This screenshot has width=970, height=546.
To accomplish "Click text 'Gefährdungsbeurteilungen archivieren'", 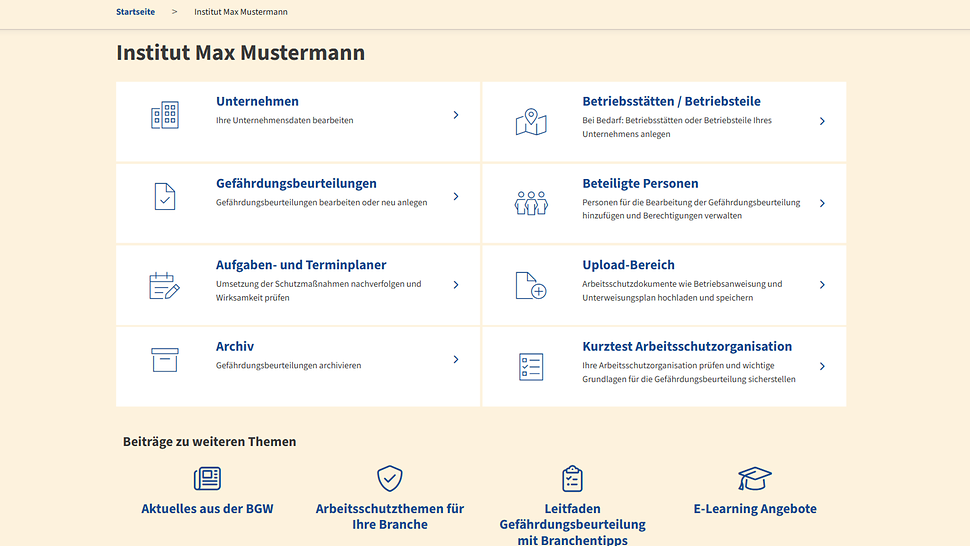I will pyautogui.click(x=288, y=365).
